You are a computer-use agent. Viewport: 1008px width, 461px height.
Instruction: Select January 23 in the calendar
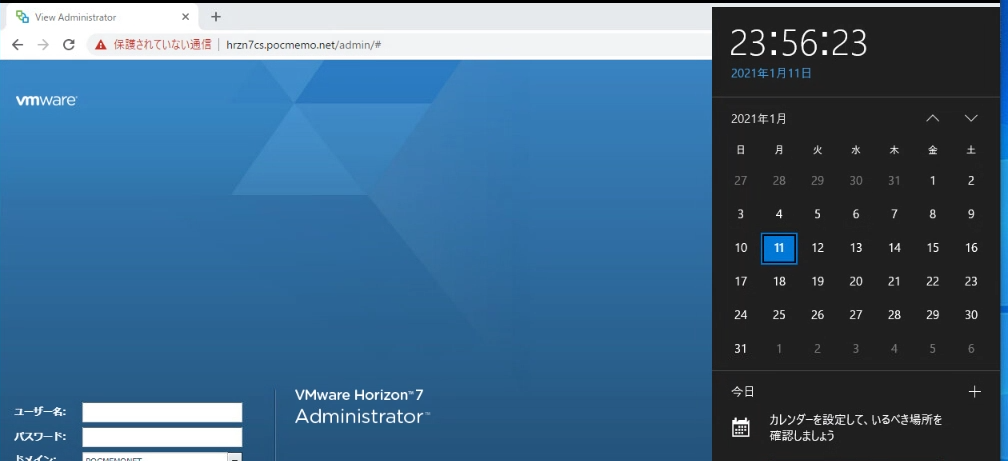971,282
